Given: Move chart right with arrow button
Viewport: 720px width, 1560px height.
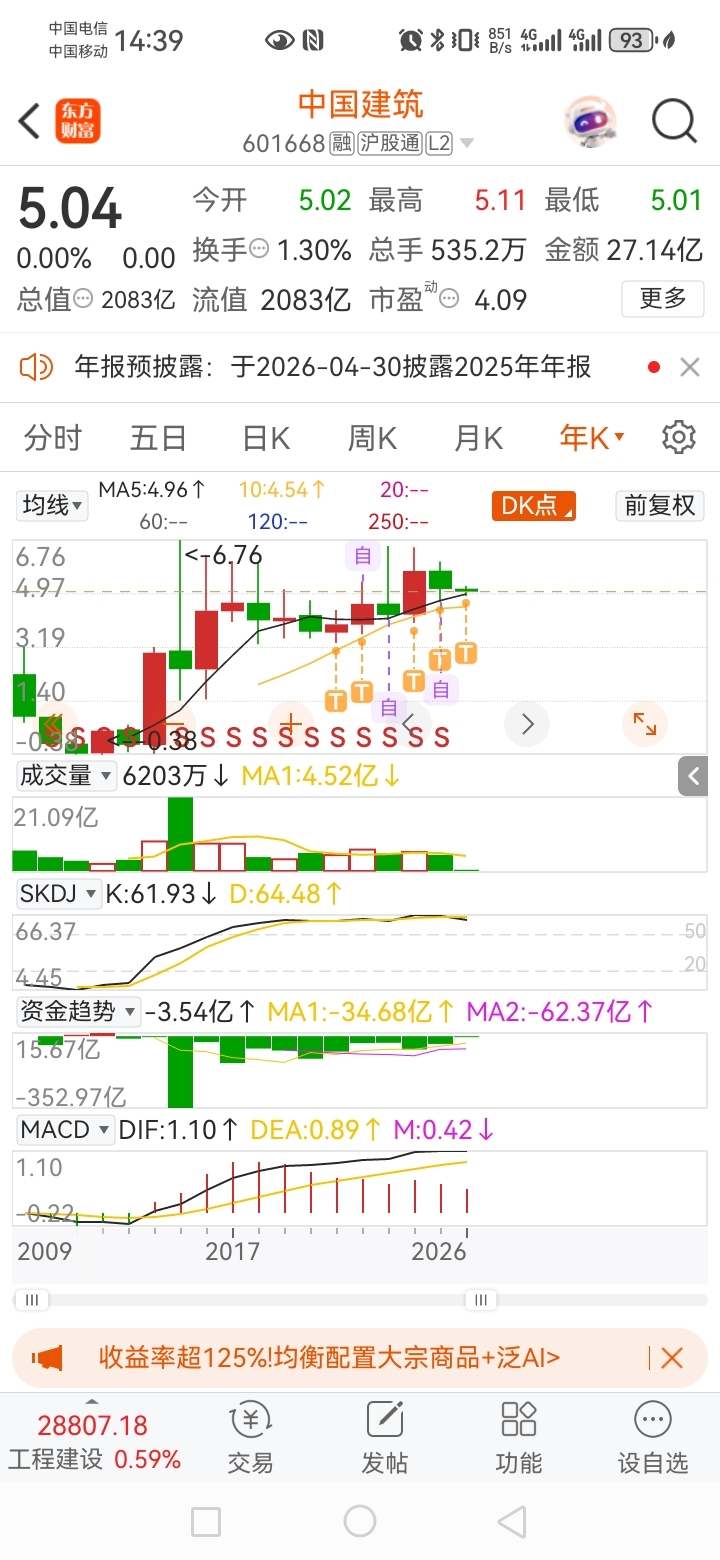Looking at the screenshot, I should (528, 724).
